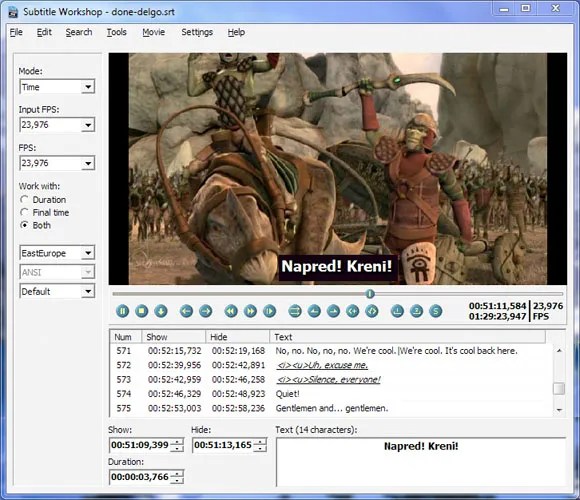Screen dimensions: 580x500
Task: Click the last sync point button marked 2
Action: point(417,311)
